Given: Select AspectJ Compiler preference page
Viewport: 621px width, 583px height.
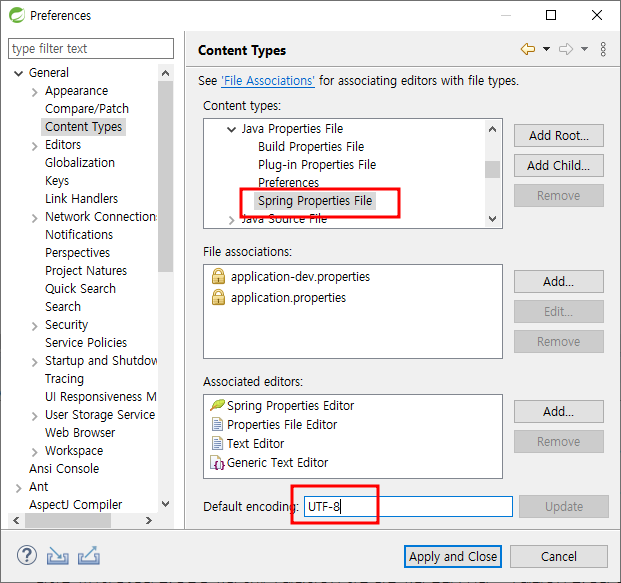Looking at the screenshot, I should (x=76, y=505).
